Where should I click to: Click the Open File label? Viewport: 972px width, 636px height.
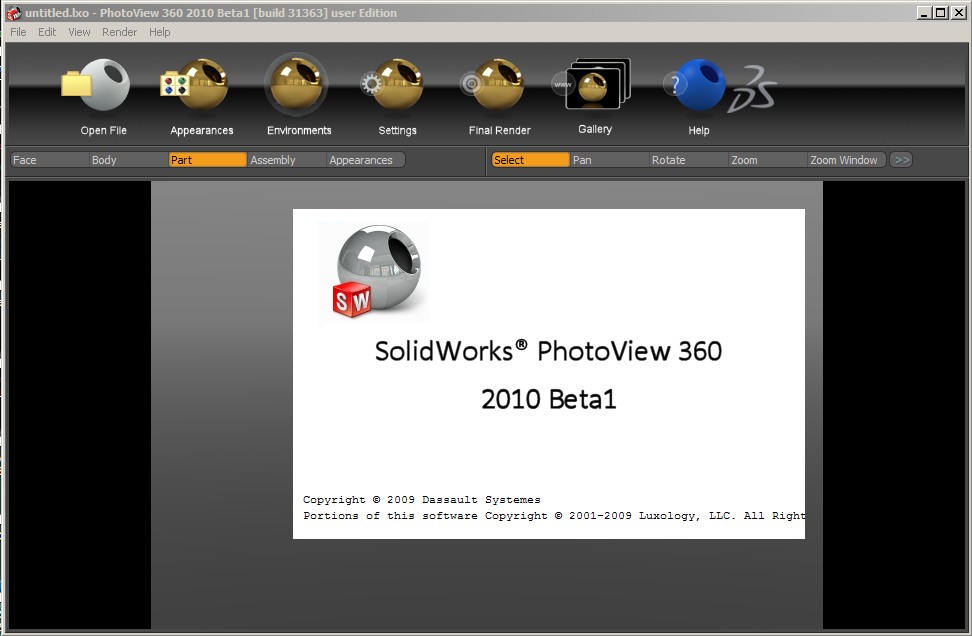(x=104, y=130)
